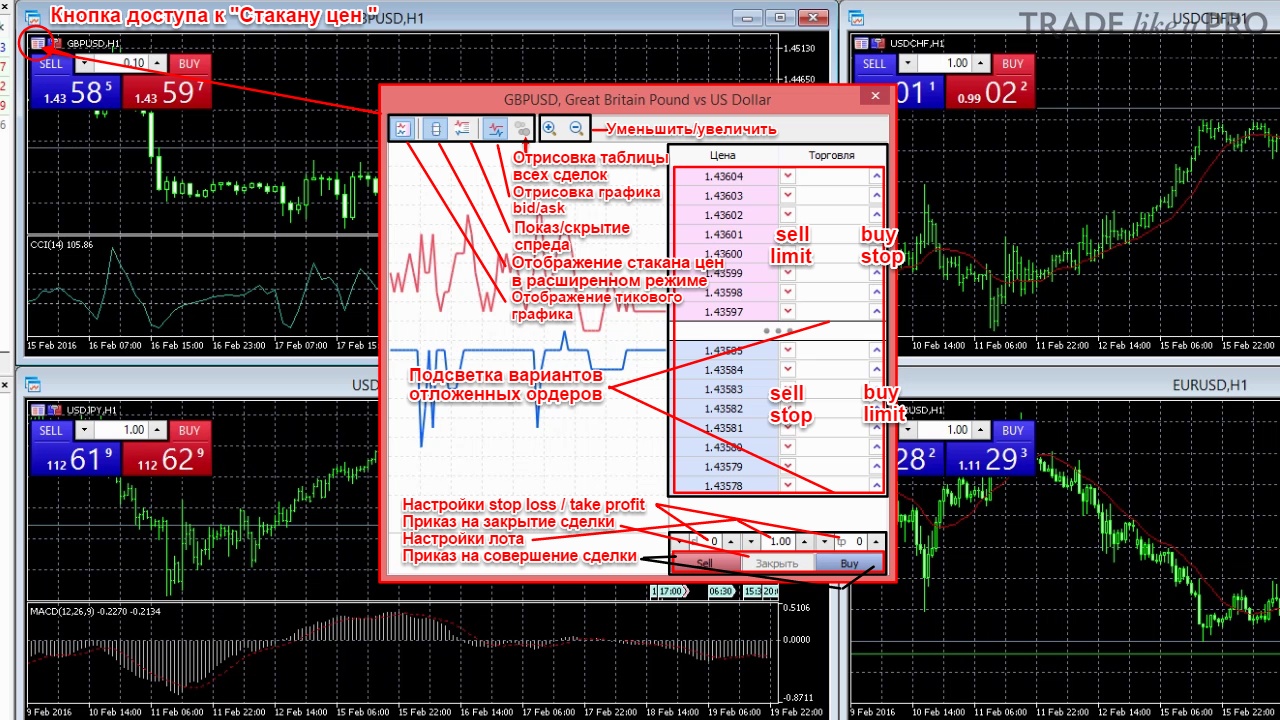Click the 06:30 time marker below dialog
Image resolution: width=1280 pixels, height=720 pixels.
pos(720,591)
